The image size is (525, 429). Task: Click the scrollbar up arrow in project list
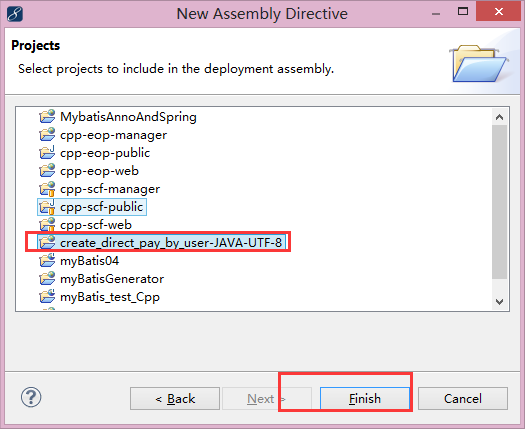pos(500,117)
